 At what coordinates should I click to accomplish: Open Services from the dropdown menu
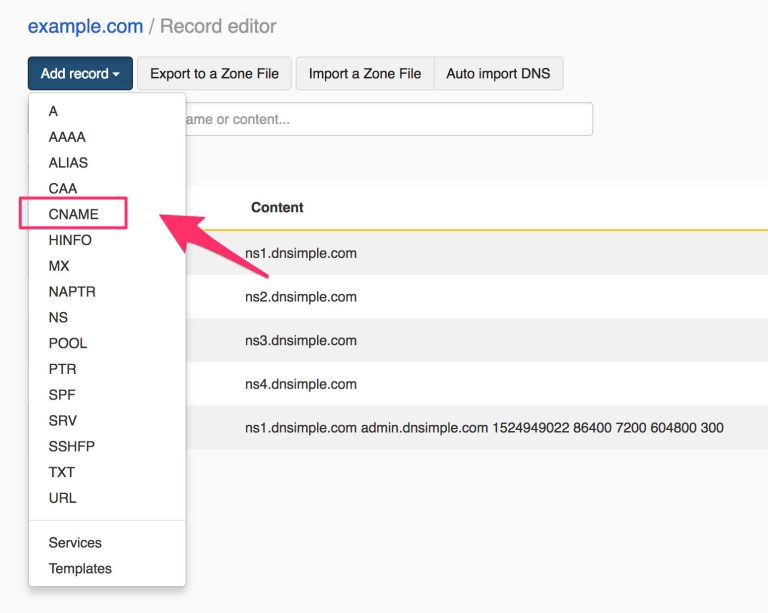[75, 543]
